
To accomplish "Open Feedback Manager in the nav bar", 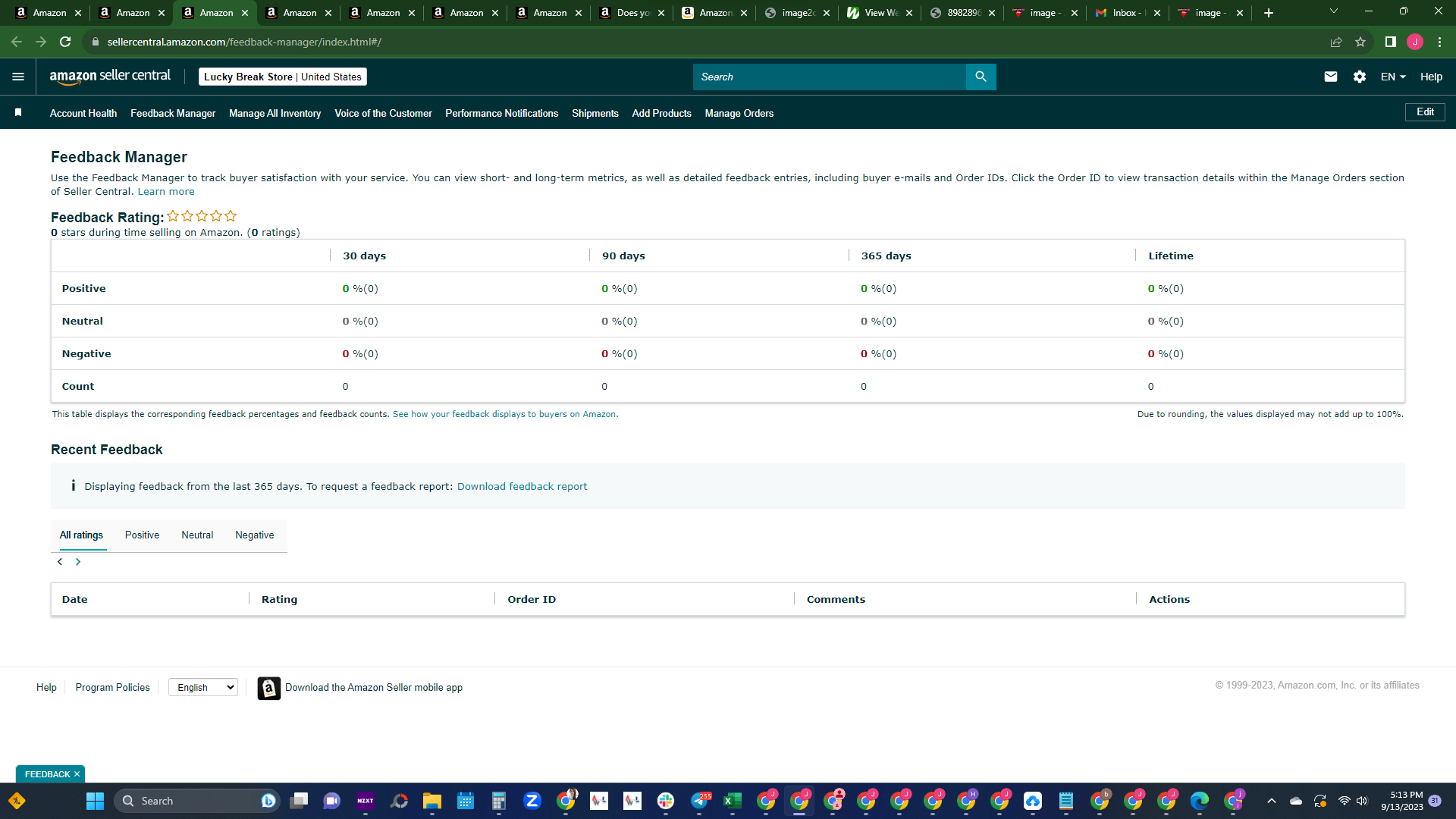I will (173, 113).
